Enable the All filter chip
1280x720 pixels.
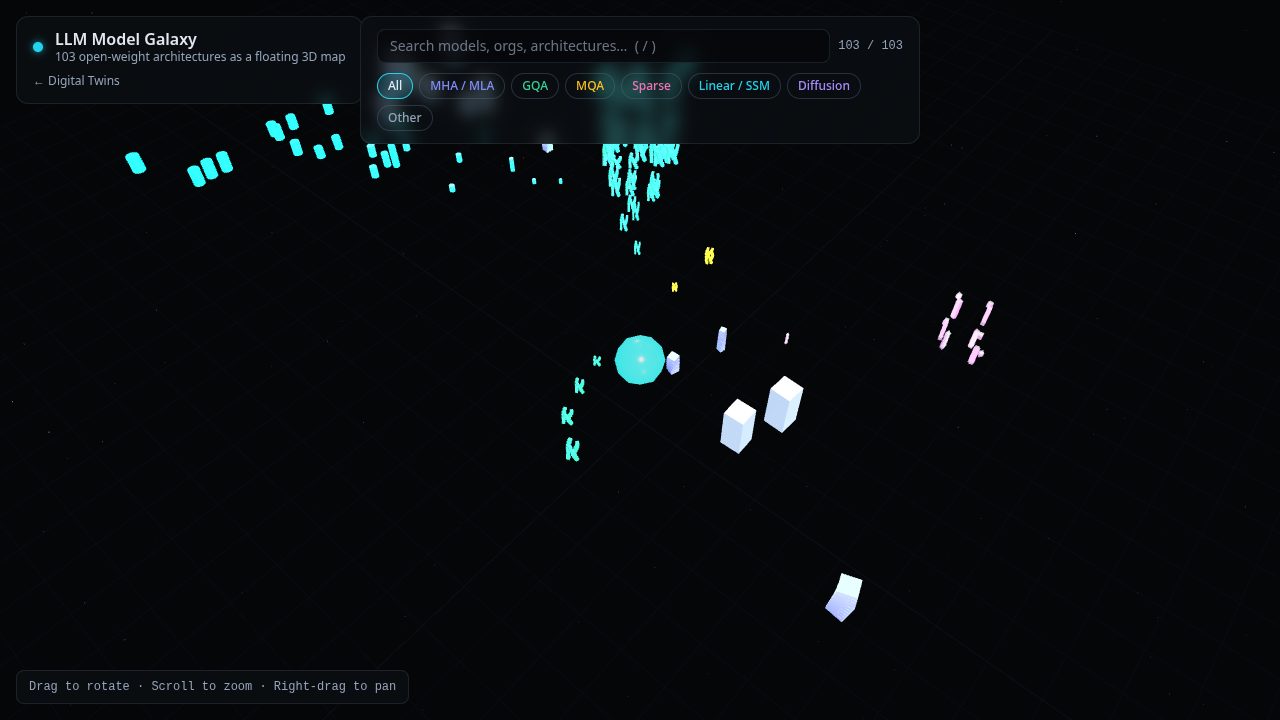pos(395,86)
